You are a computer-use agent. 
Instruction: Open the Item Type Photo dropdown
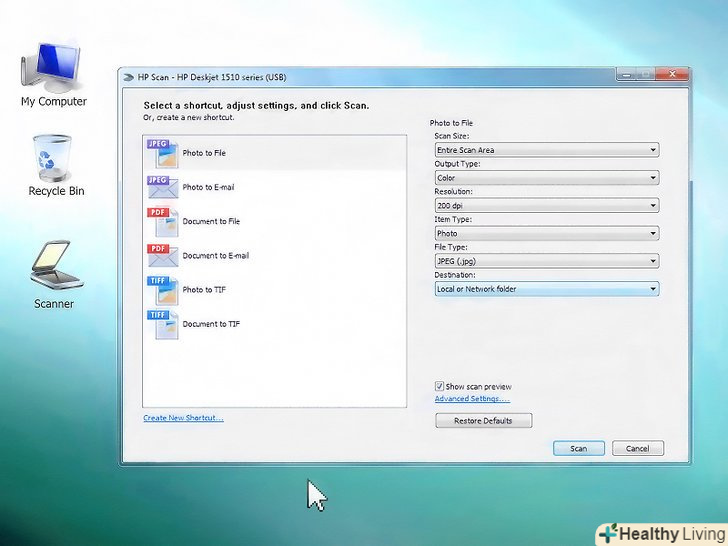coord(546,234)
